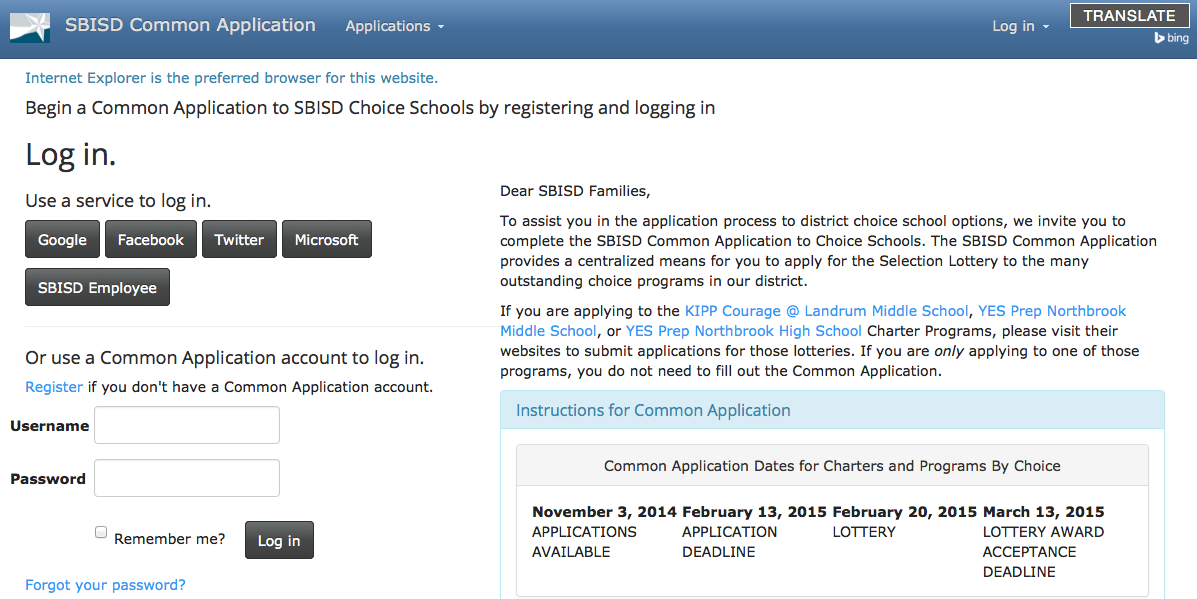
Task: Open the Applications dropdown menu
Action: [x=395, y=26]
